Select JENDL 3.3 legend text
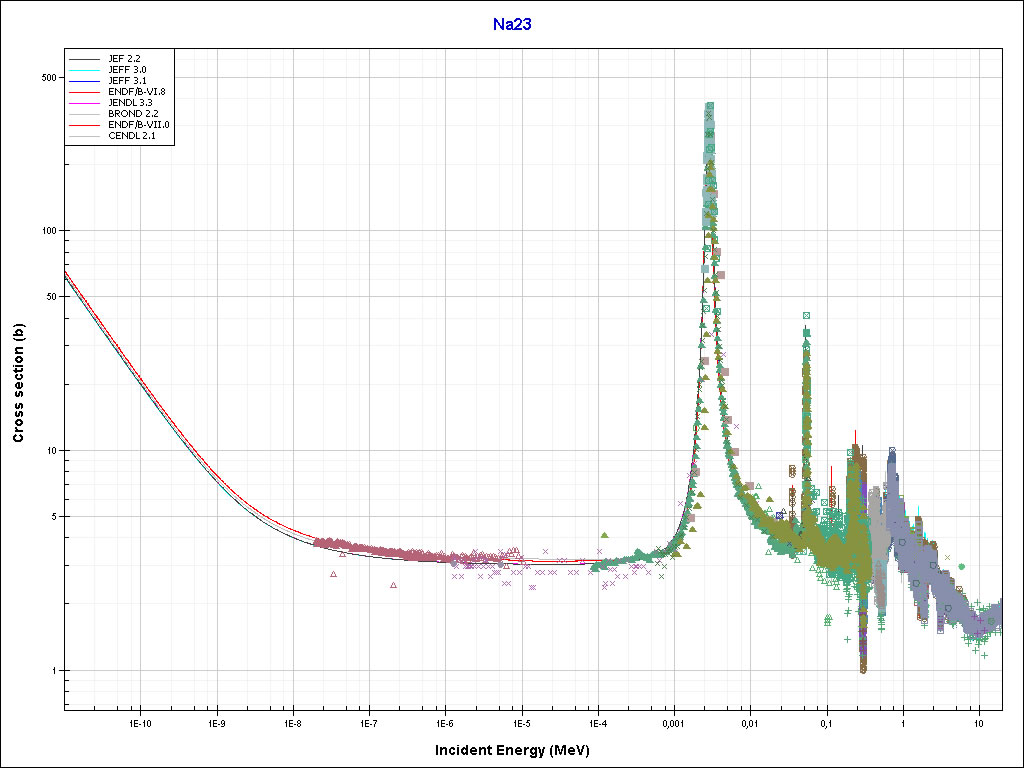The width and height of the screenshot is (1024, 768). pyautogui.click(x=130, y=102)
